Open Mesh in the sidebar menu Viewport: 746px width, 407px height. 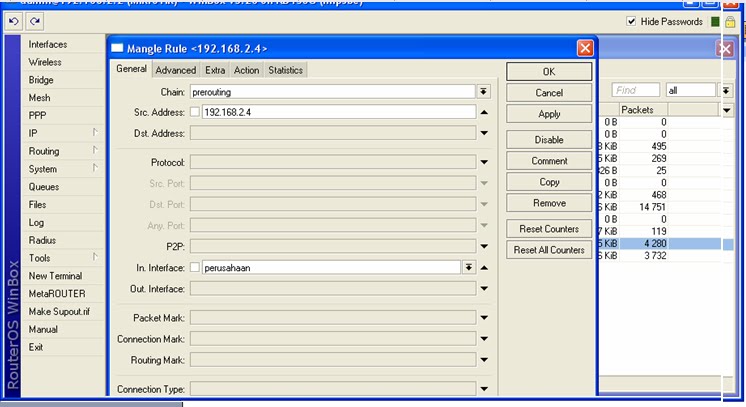(x=63, y=98)
